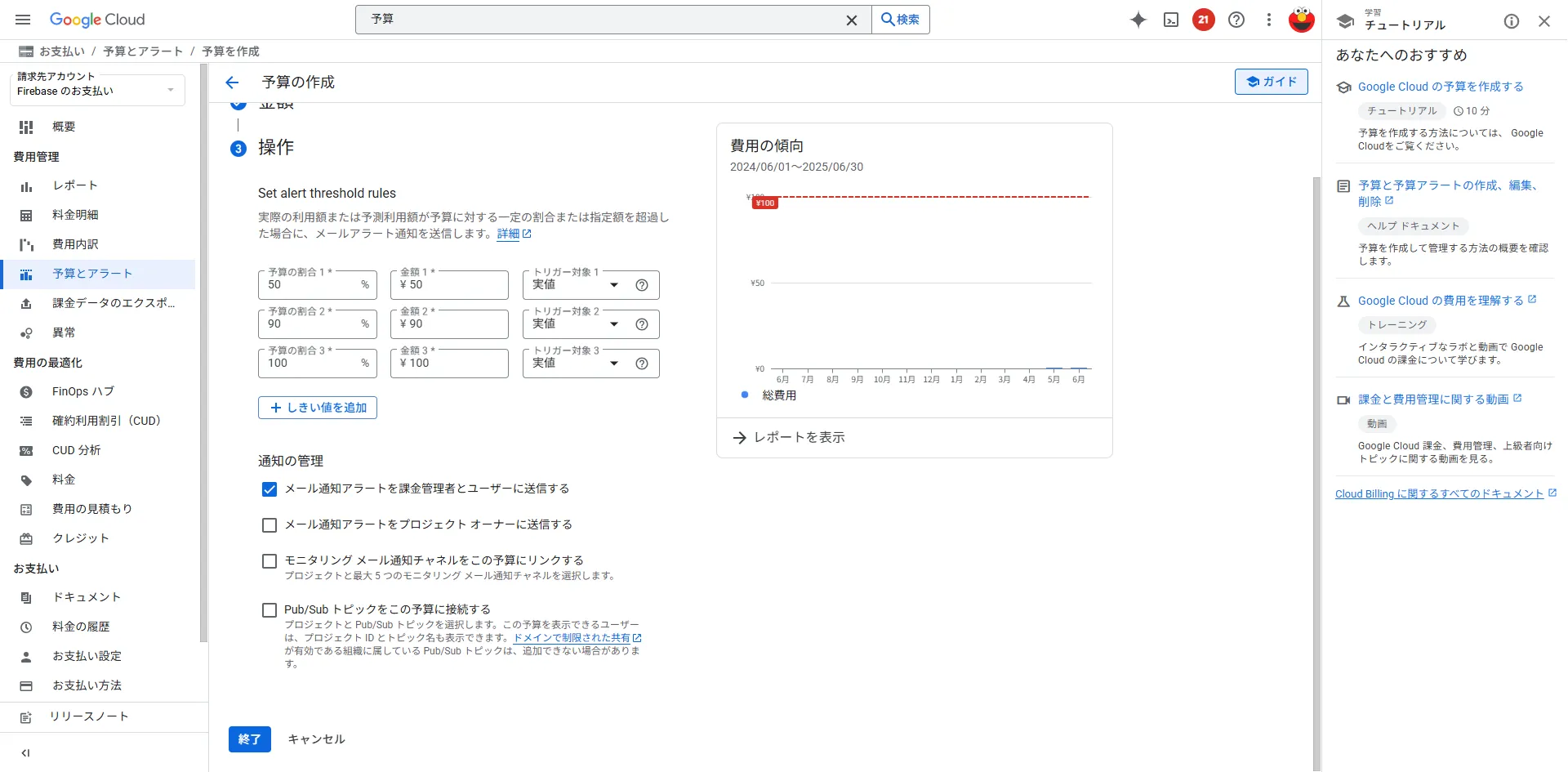
Task: Click the キャンセル button
Action: [x=316, y=739]
